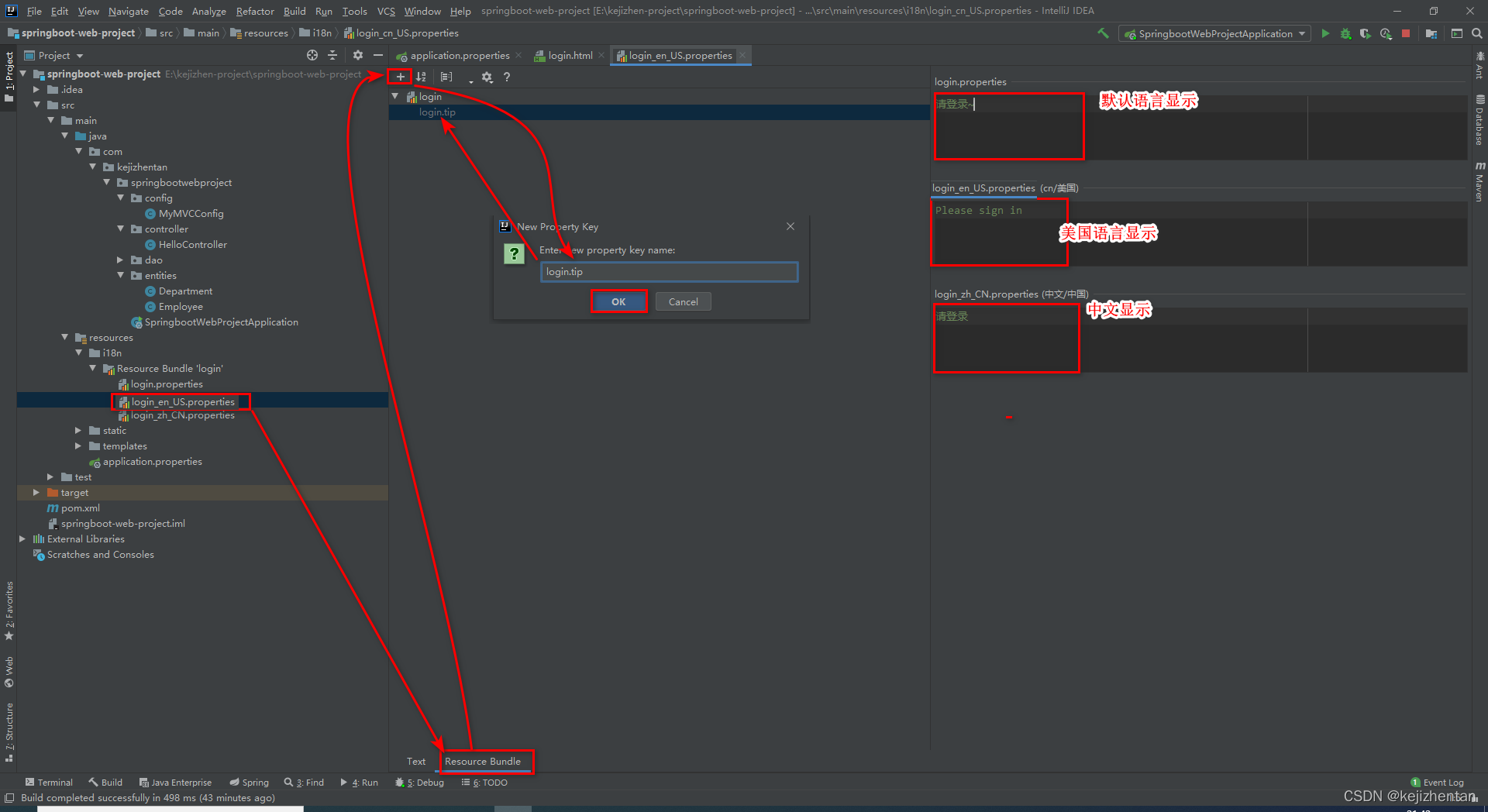Open the Database tool window

click(x=1479, y=120)
